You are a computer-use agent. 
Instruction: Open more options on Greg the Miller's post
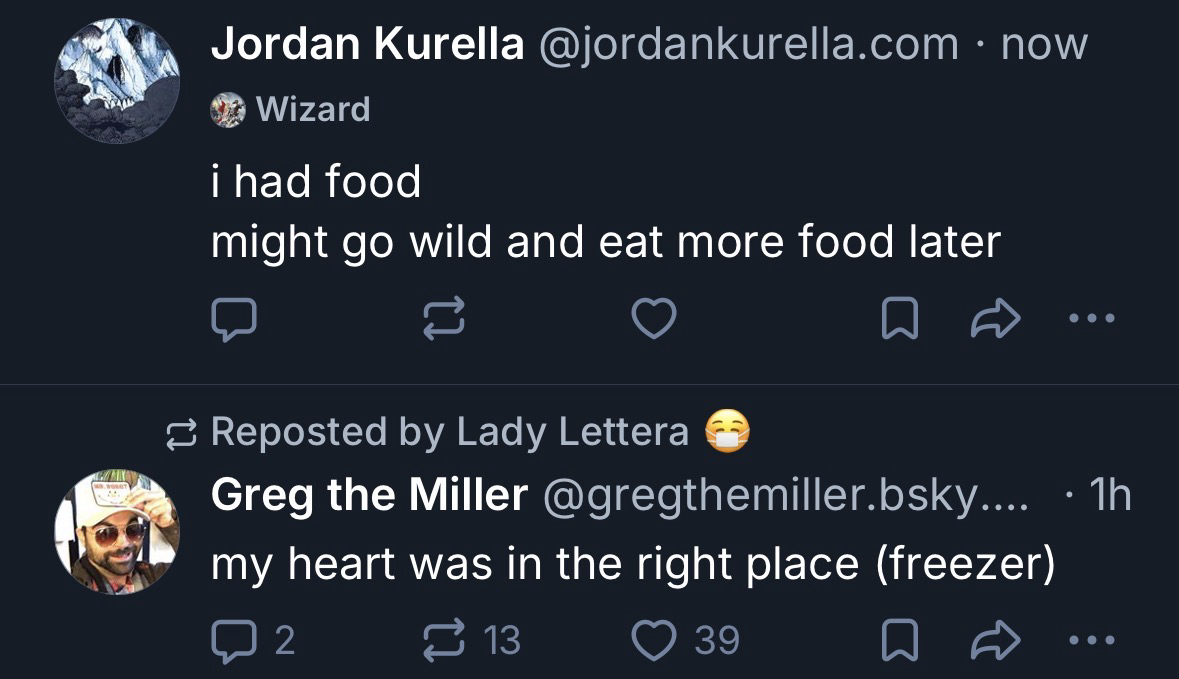click(x=1090, y=639)
